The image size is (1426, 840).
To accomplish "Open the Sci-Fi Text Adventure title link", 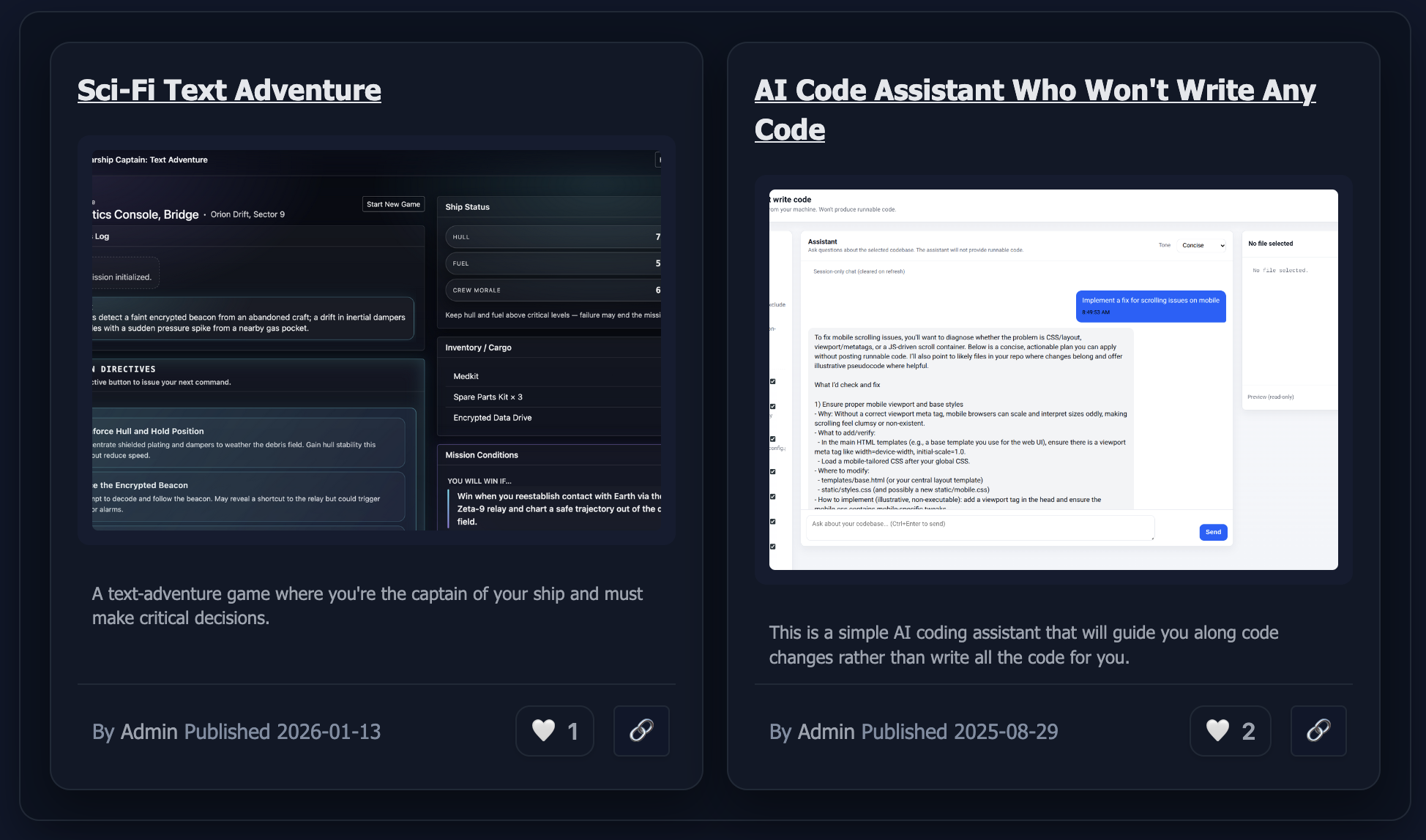I will coord(229,89).
